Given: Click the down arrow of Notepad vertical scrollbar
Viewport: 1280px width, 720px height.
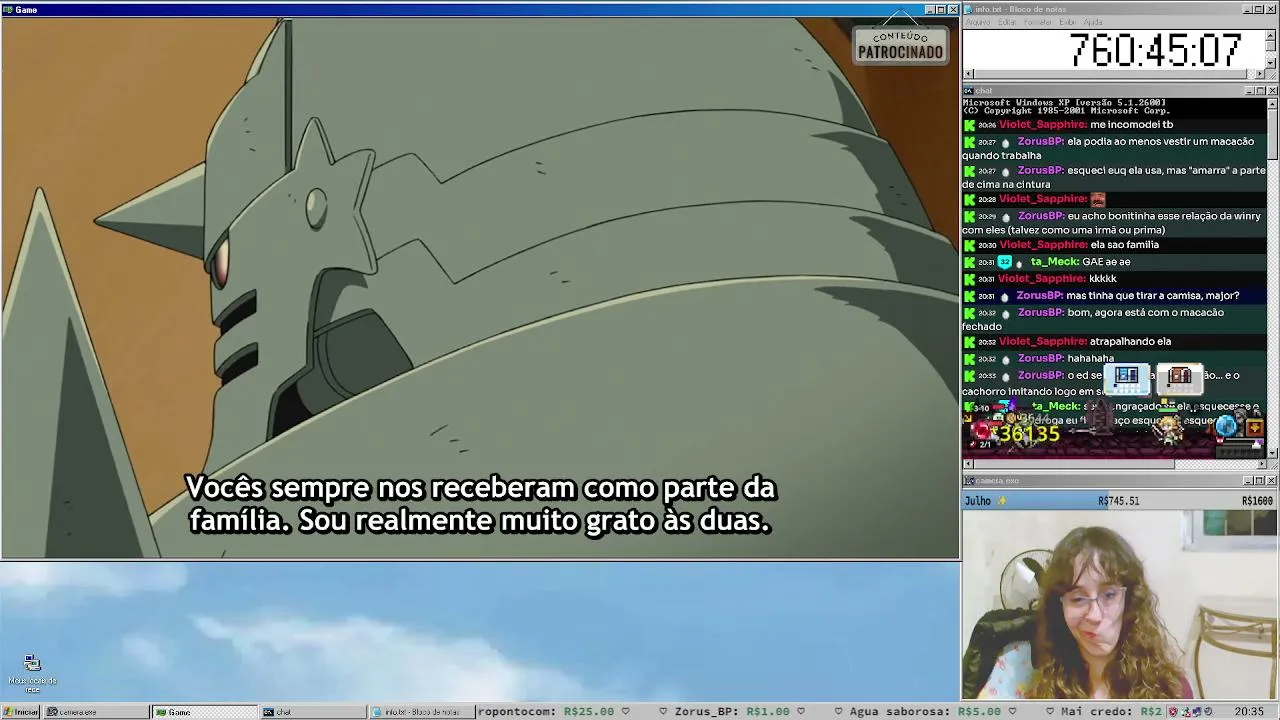Looking at the screenshot, I should coord(1272,63).
